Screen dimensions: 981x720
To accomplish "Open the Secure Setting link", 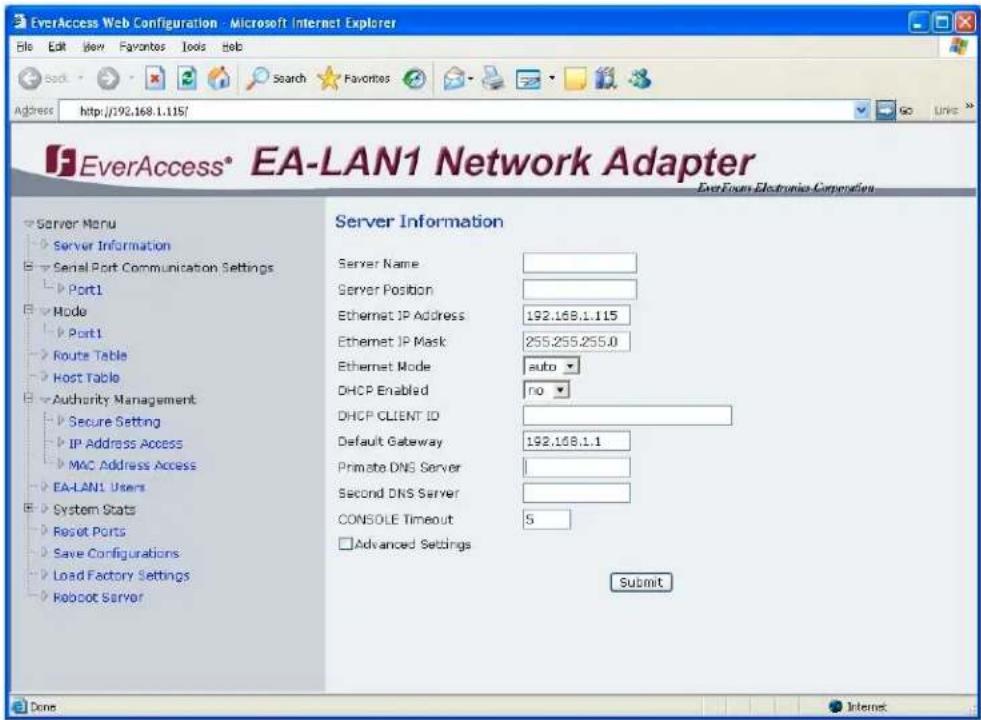I will click(x=114, y=422).
